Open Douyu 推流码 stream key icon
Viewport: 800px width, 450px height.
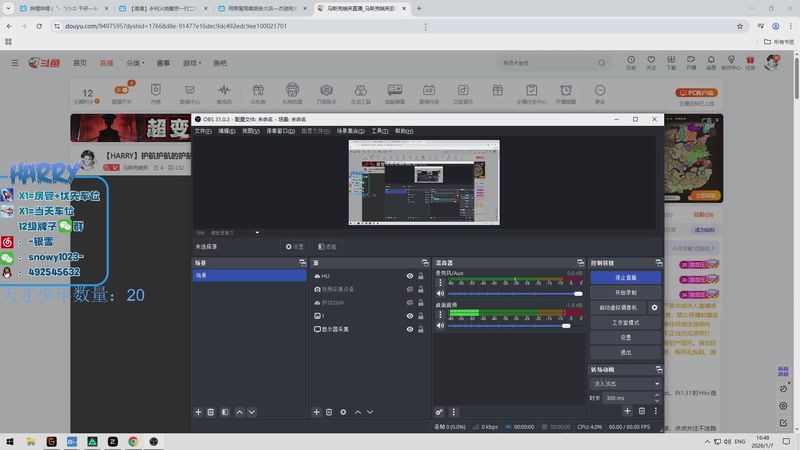click(x=224, y=93)
